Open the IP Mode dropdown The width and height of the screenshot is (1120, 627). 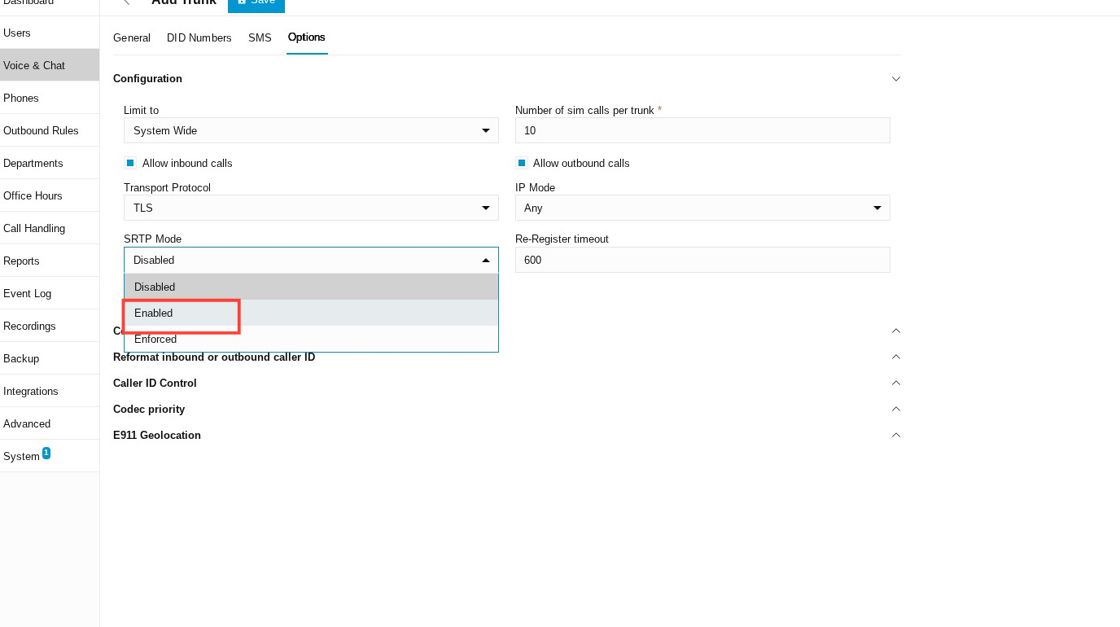point(702,208)
